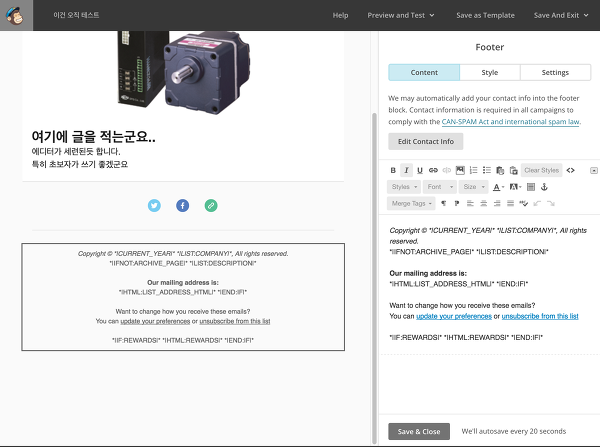Click update your preferences link in the editor
This screenshot has height=447, width=600.
tap(454, 316)
